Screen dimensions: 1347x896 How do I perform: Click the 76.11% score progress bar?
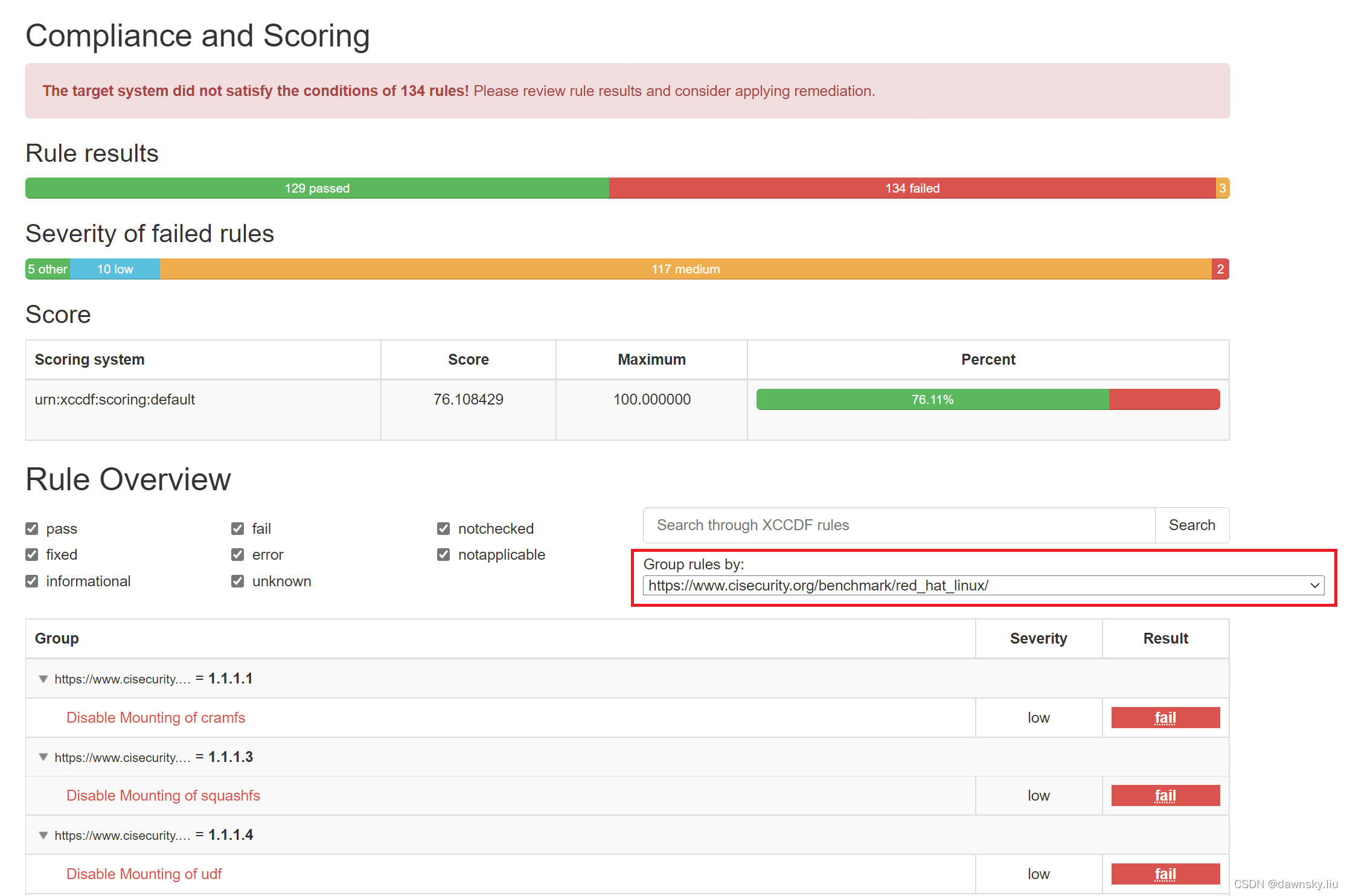tap(932, 399)
